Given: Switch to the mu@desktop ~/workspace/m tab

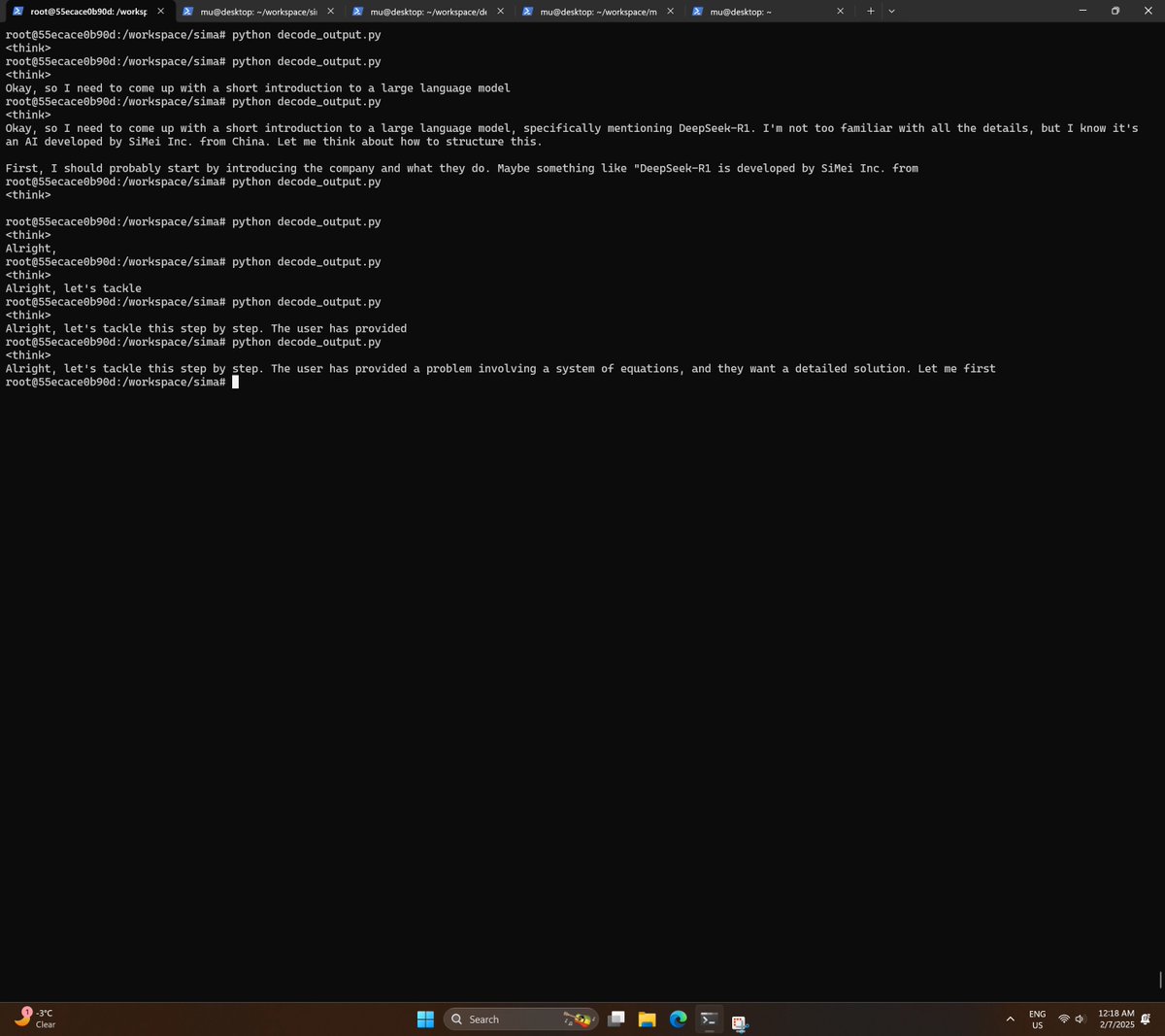Looking at the screenshot, I should click(x=597, y=12).
